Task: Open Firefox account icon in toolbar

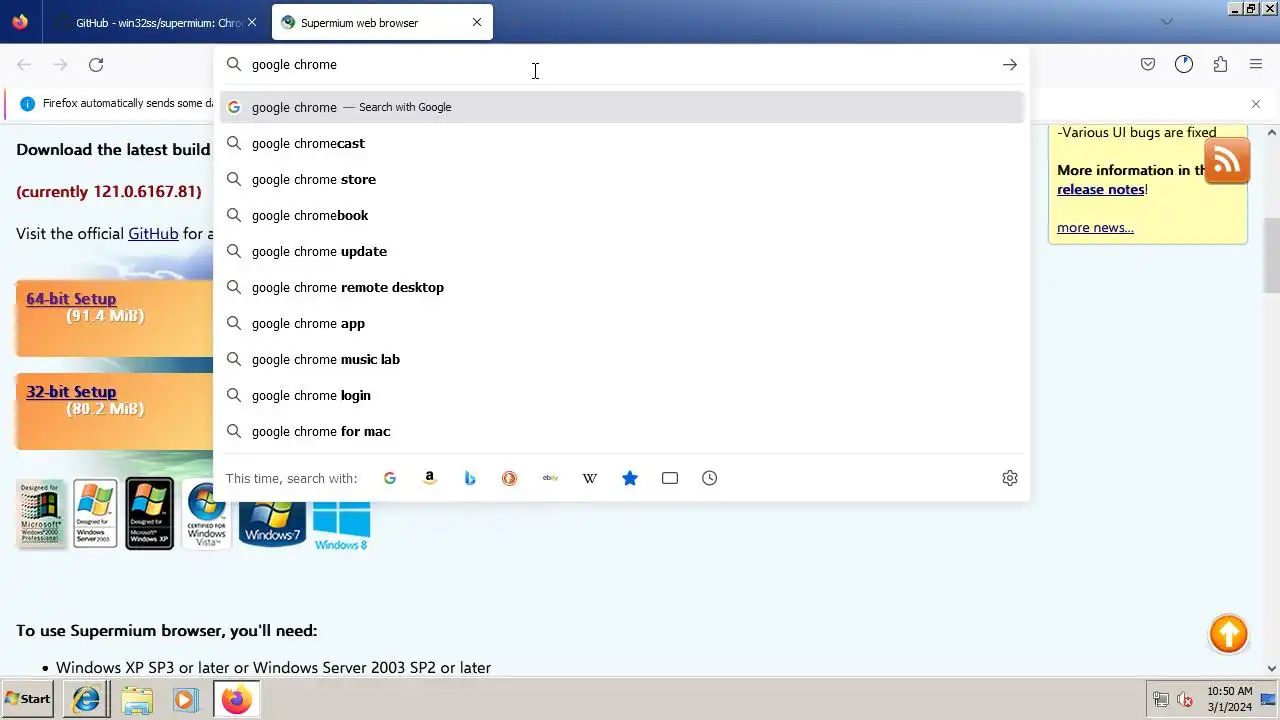Action: [1184, 64]
